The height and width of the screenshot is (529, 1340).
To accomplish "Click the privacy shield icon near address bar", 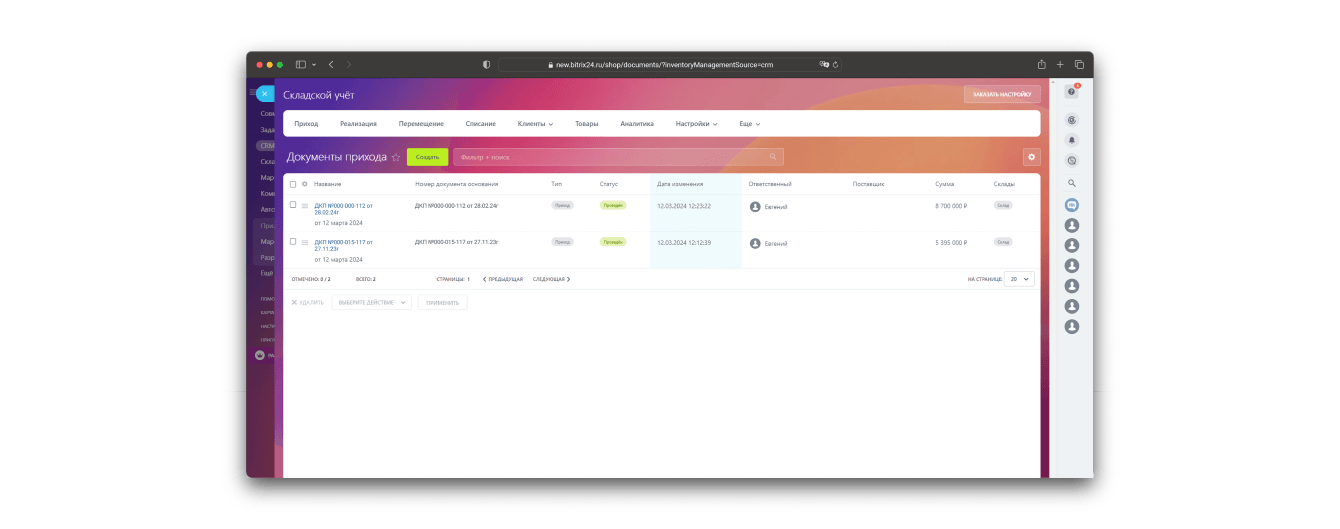I will pyautogui.click(x=487, y=64).
